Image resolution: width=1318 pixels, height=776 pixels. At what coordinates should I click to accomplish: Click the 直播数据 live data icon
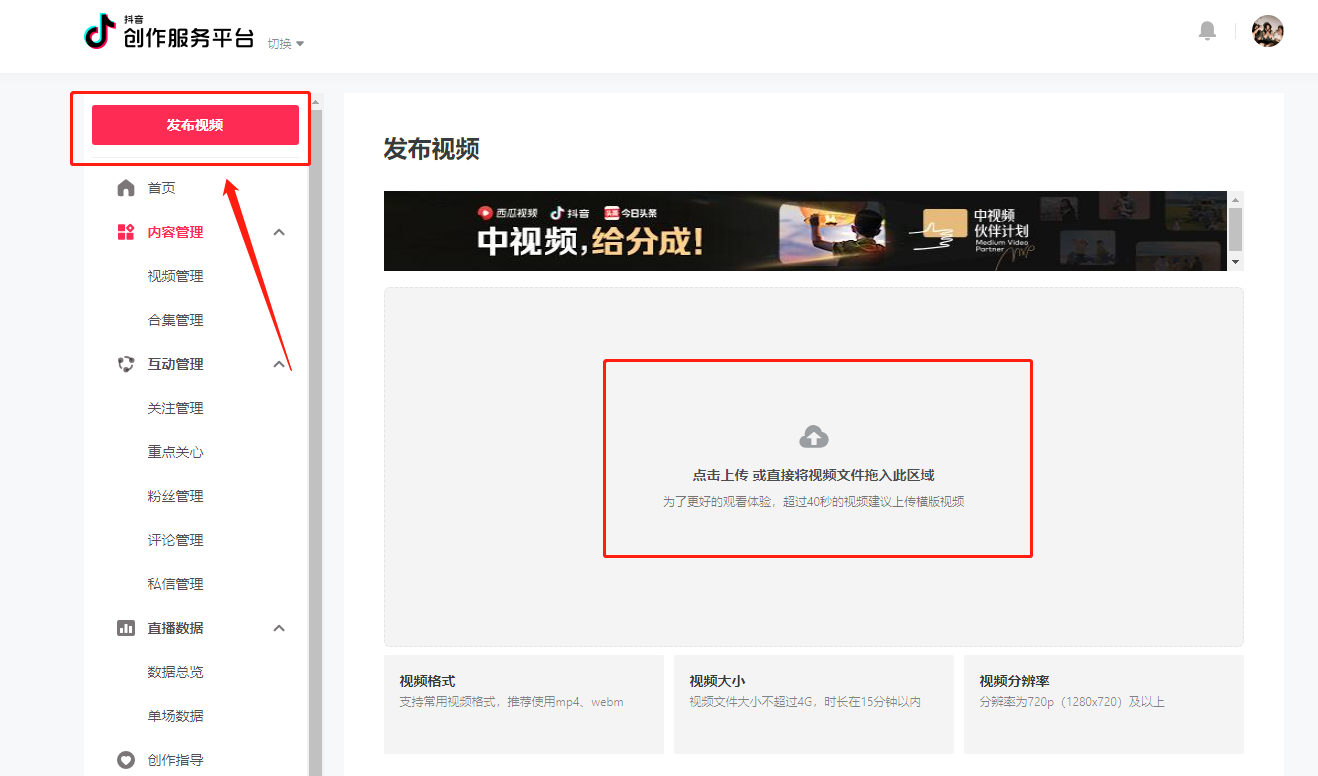click(x=126, y=627)
